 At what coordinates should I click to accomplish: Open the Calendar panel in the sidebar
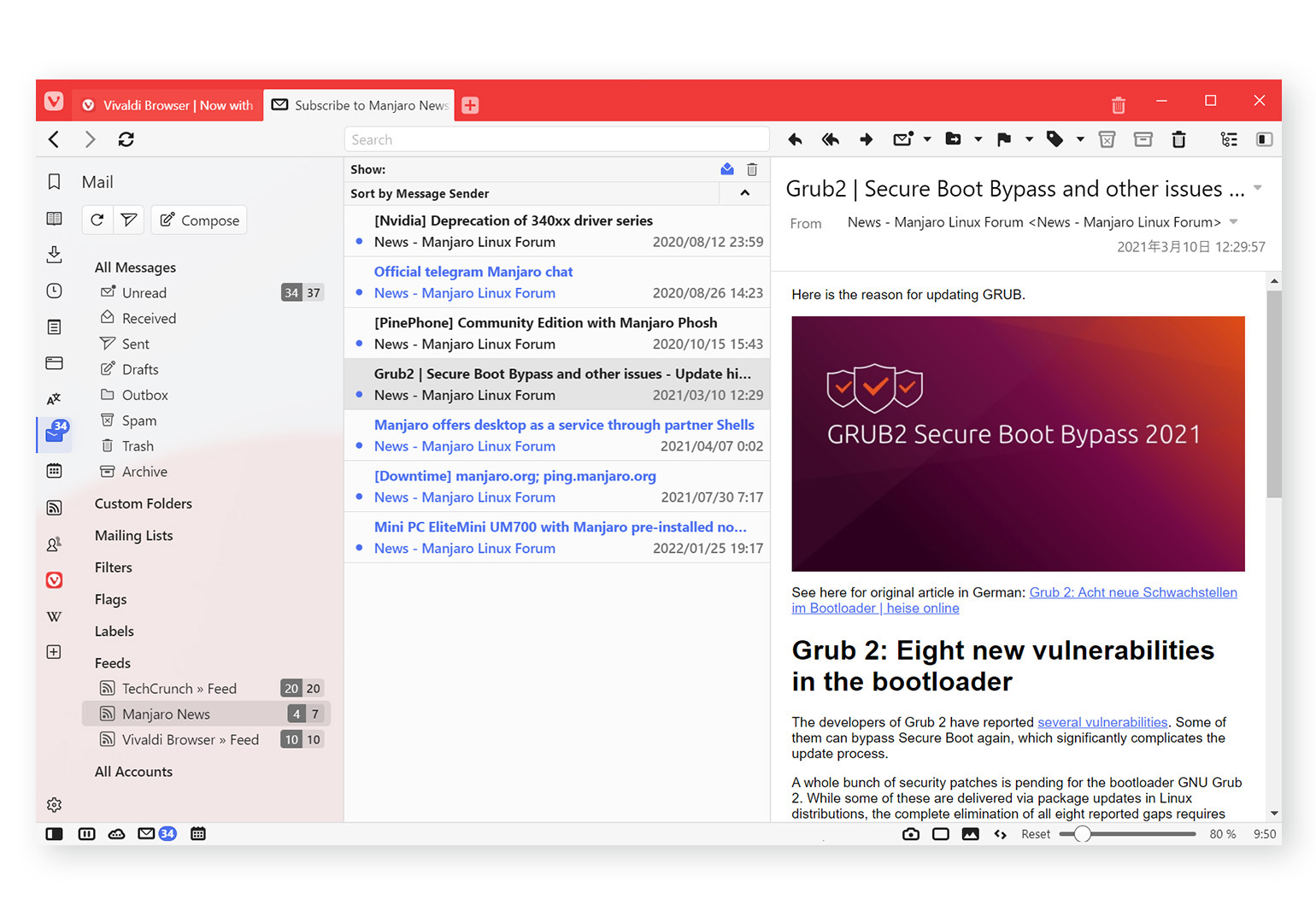point(54,470)
